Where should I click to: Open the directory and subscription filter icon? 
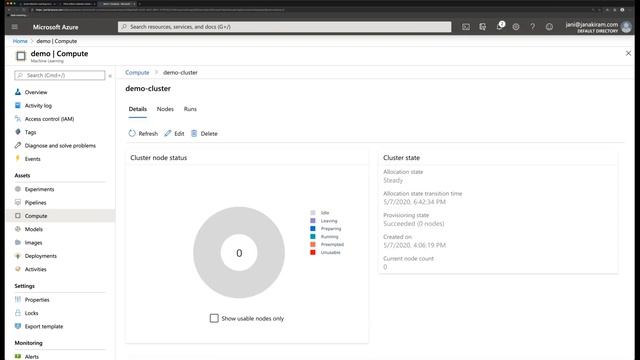point(482,27)
